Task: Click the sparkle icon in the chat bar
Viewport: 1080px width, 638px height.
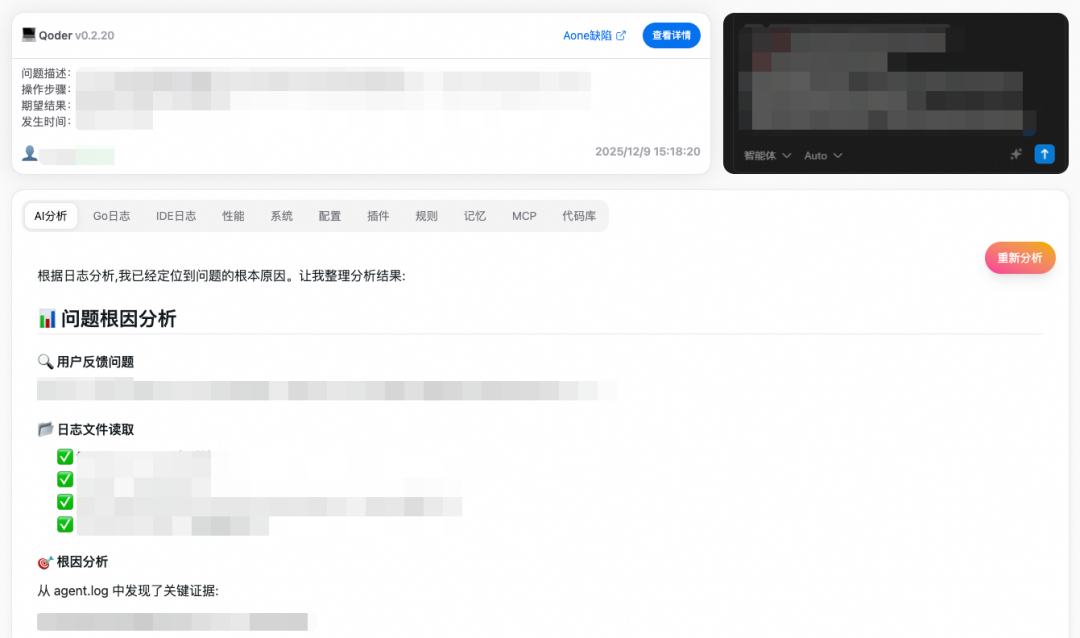Action: [1015, 155]
